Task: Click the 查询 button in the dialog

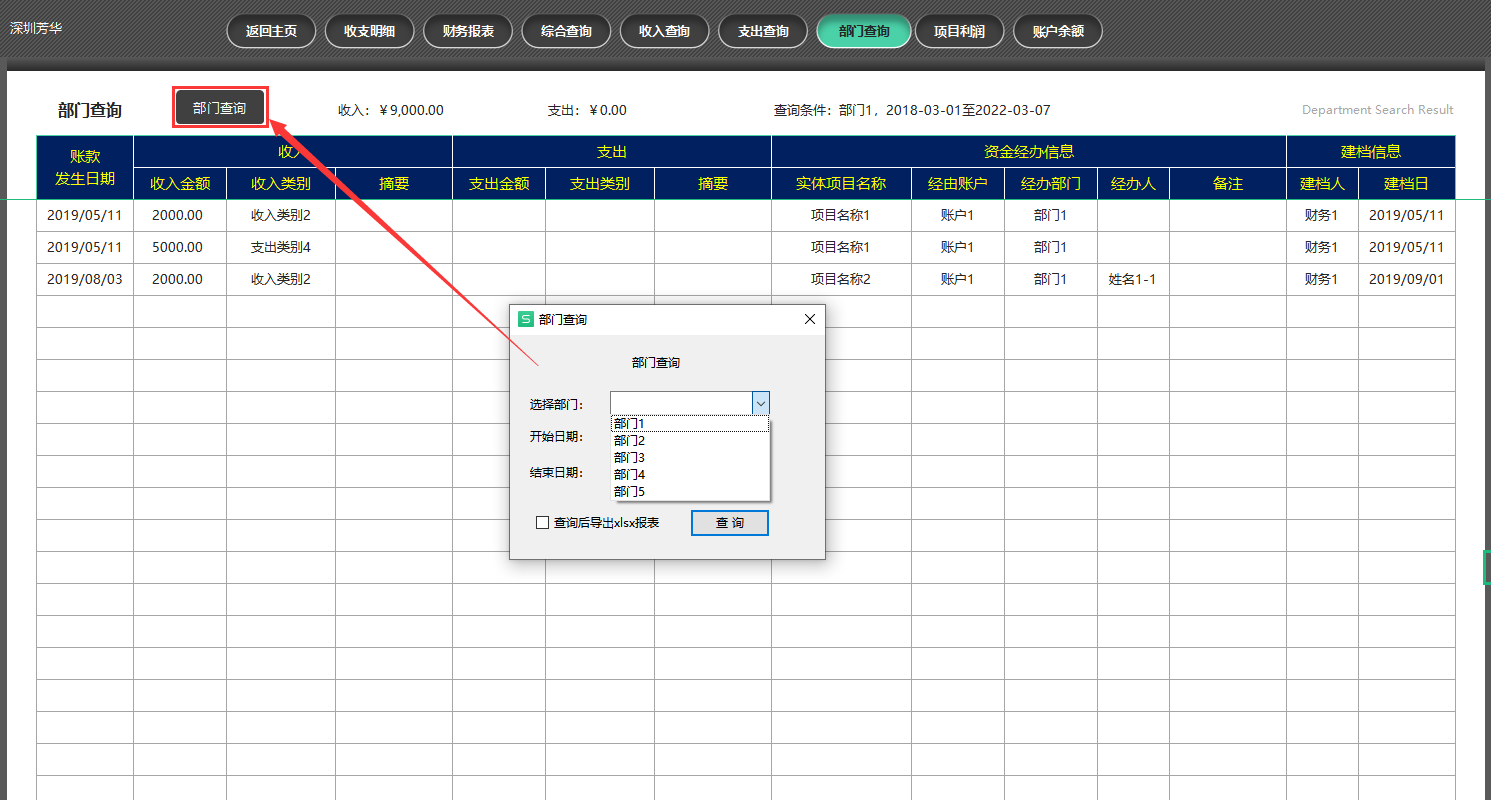Action: 729,522
